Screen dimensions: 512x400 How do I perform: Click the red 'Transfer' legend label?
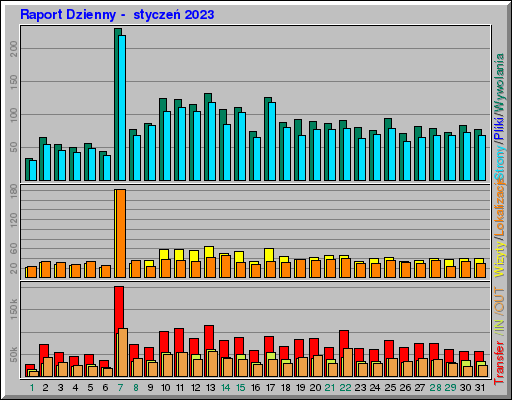click(x=499, y=362)
